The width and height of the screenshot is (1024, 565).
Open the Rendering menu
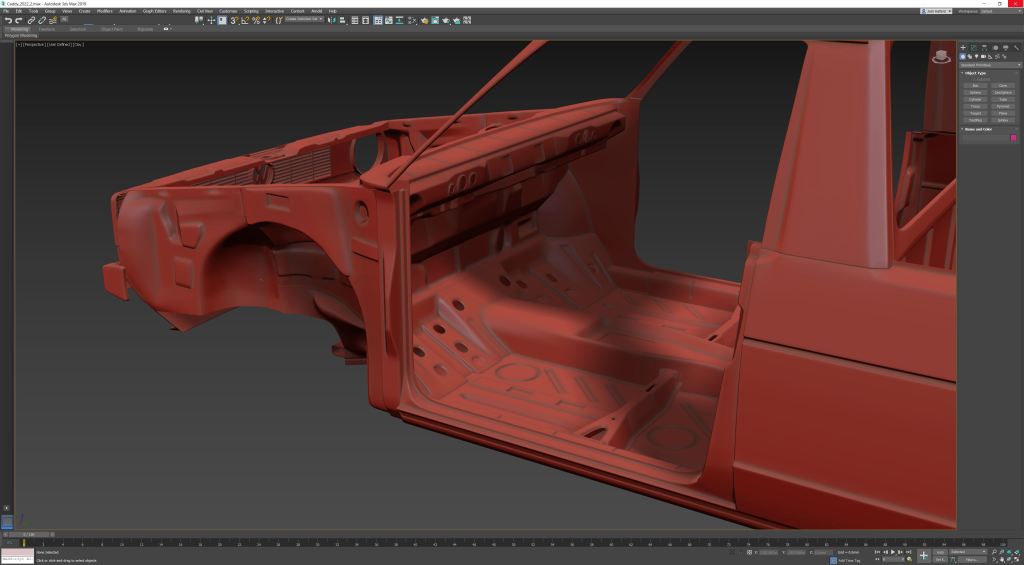click(x=181, y=11)
